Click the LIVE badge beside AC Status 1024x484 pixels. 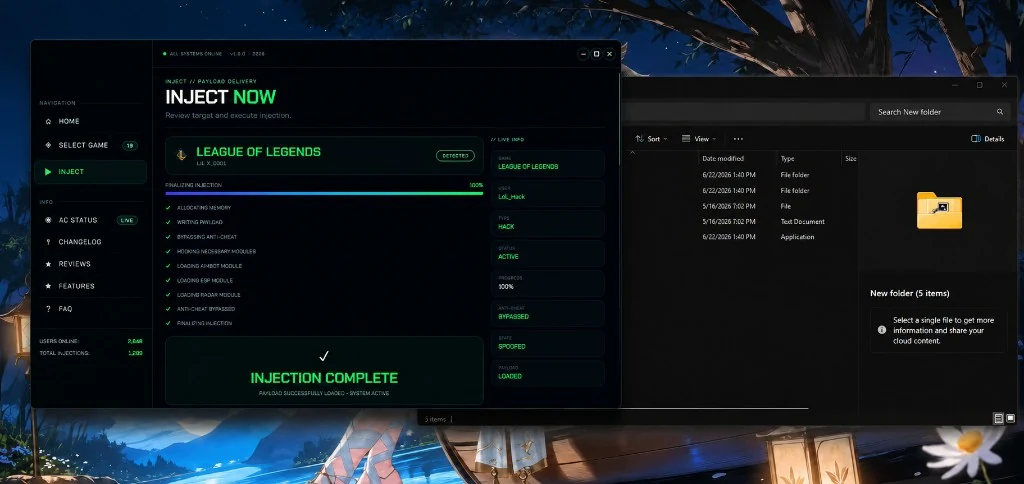(127, 221)
